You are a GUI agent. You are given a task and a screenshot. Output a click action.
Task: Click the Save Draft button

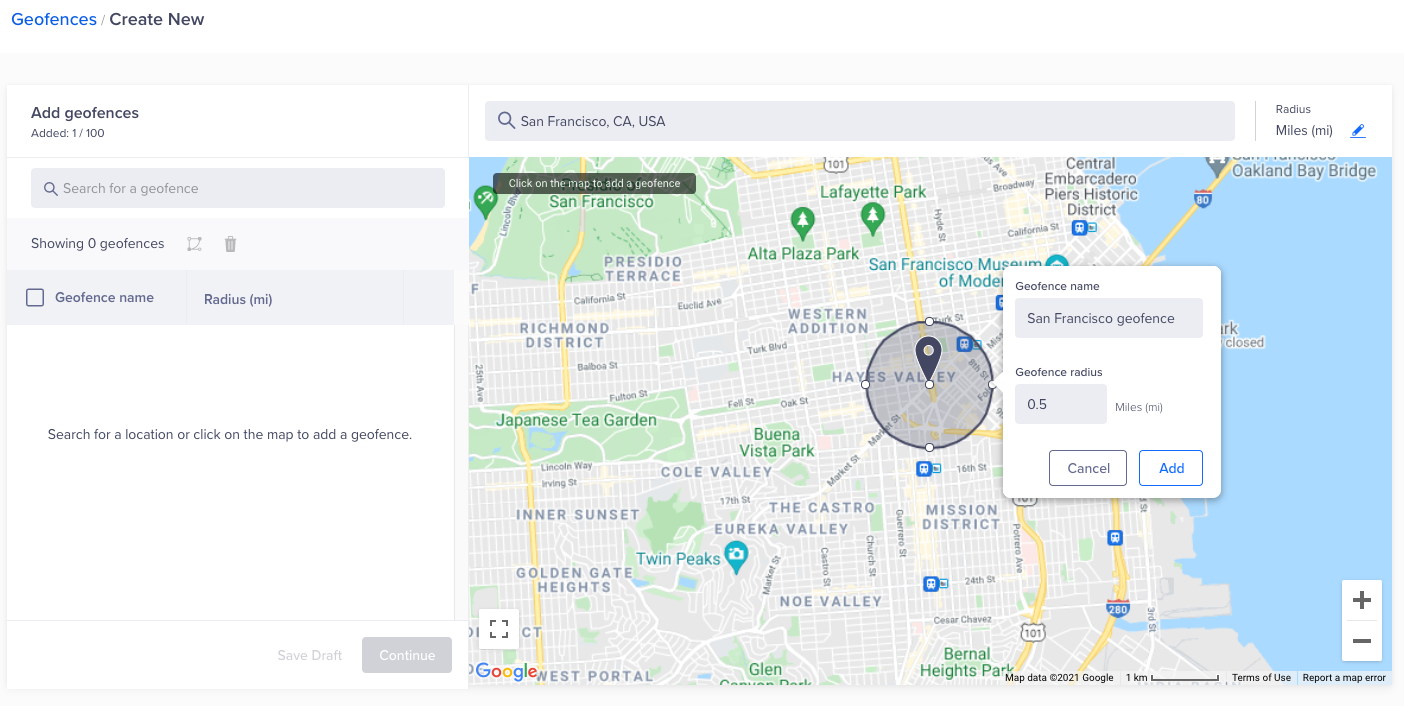coord(310,655)
